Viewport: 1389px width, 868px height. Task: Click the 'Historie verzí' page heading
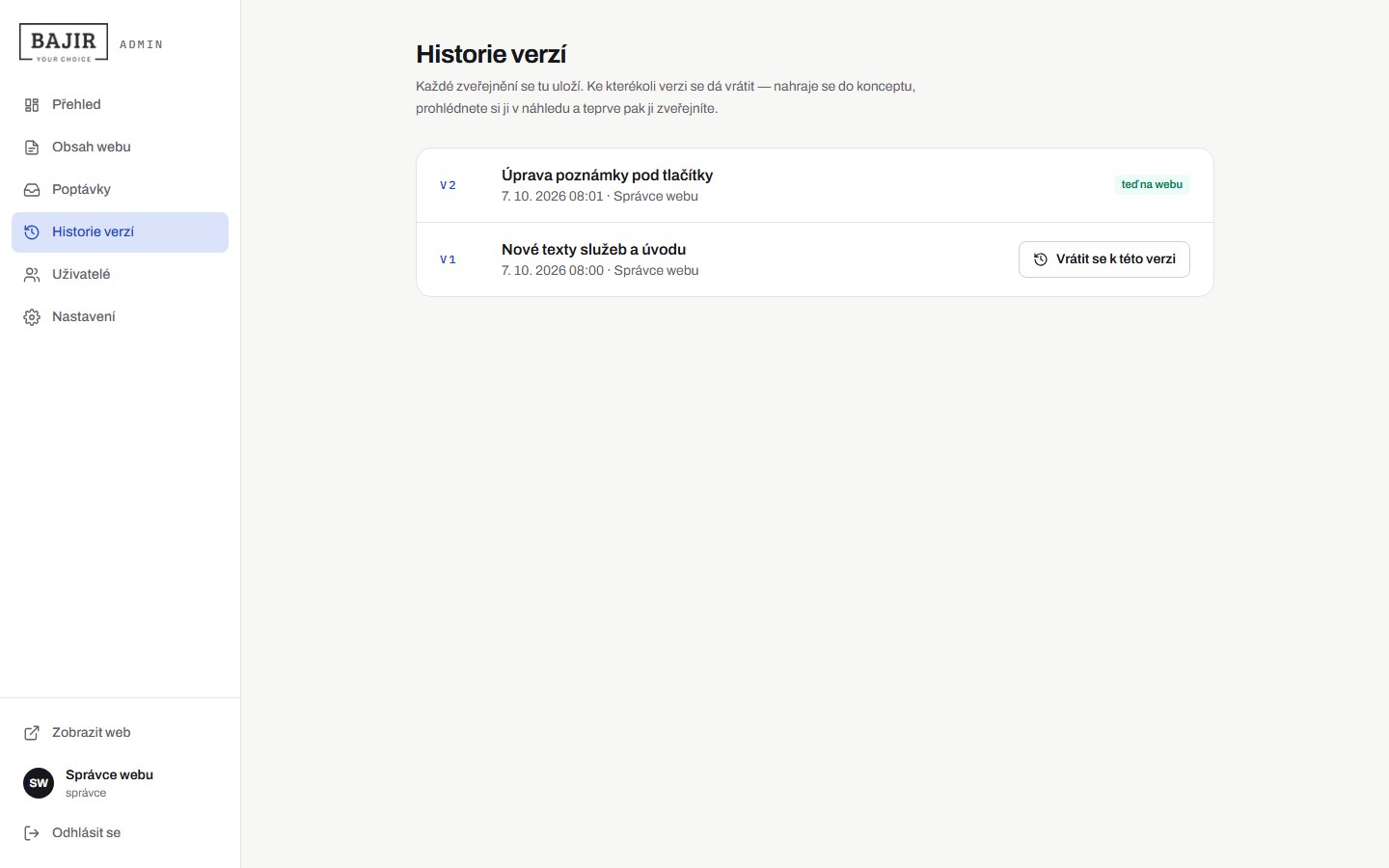tap(491, 54)
